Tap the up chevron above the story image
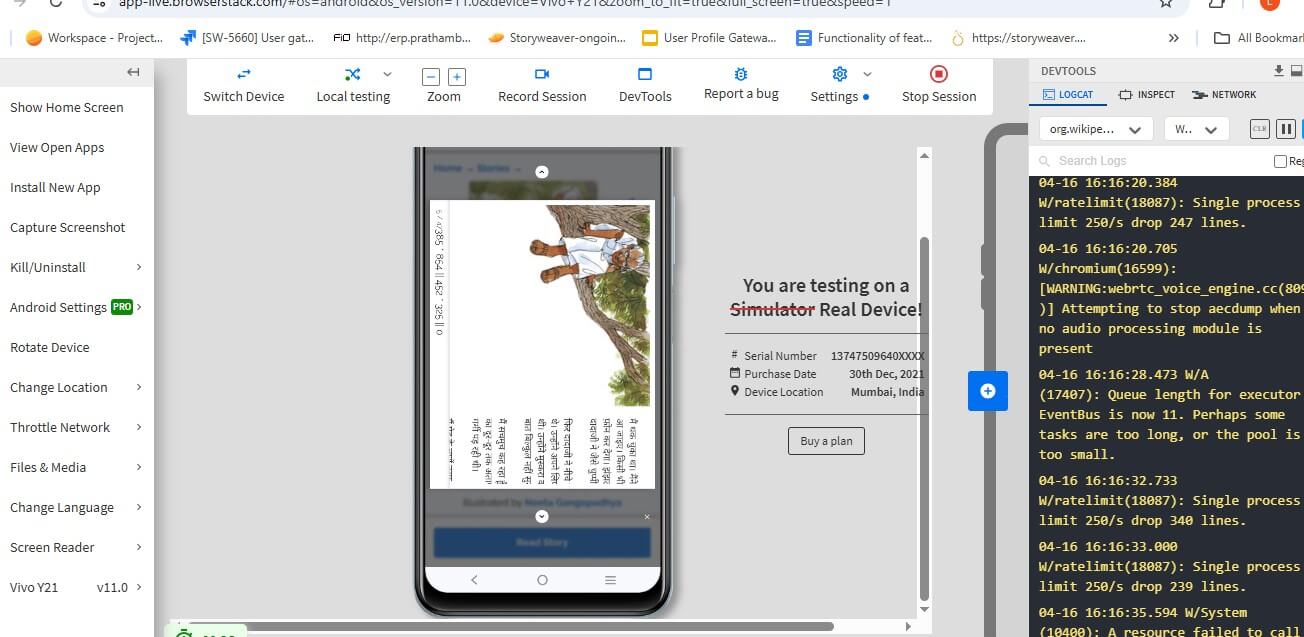1304x637 pixels. pos(542,172)
